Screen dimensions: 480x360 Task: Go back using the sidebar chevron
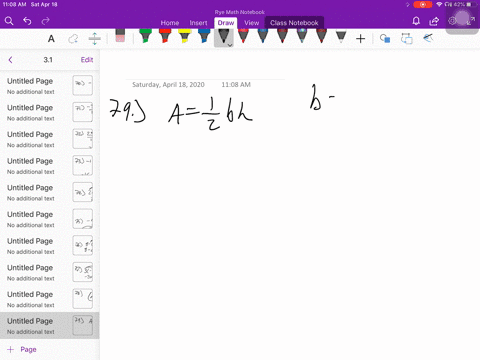pyautogui.click(x=10, y=60)
